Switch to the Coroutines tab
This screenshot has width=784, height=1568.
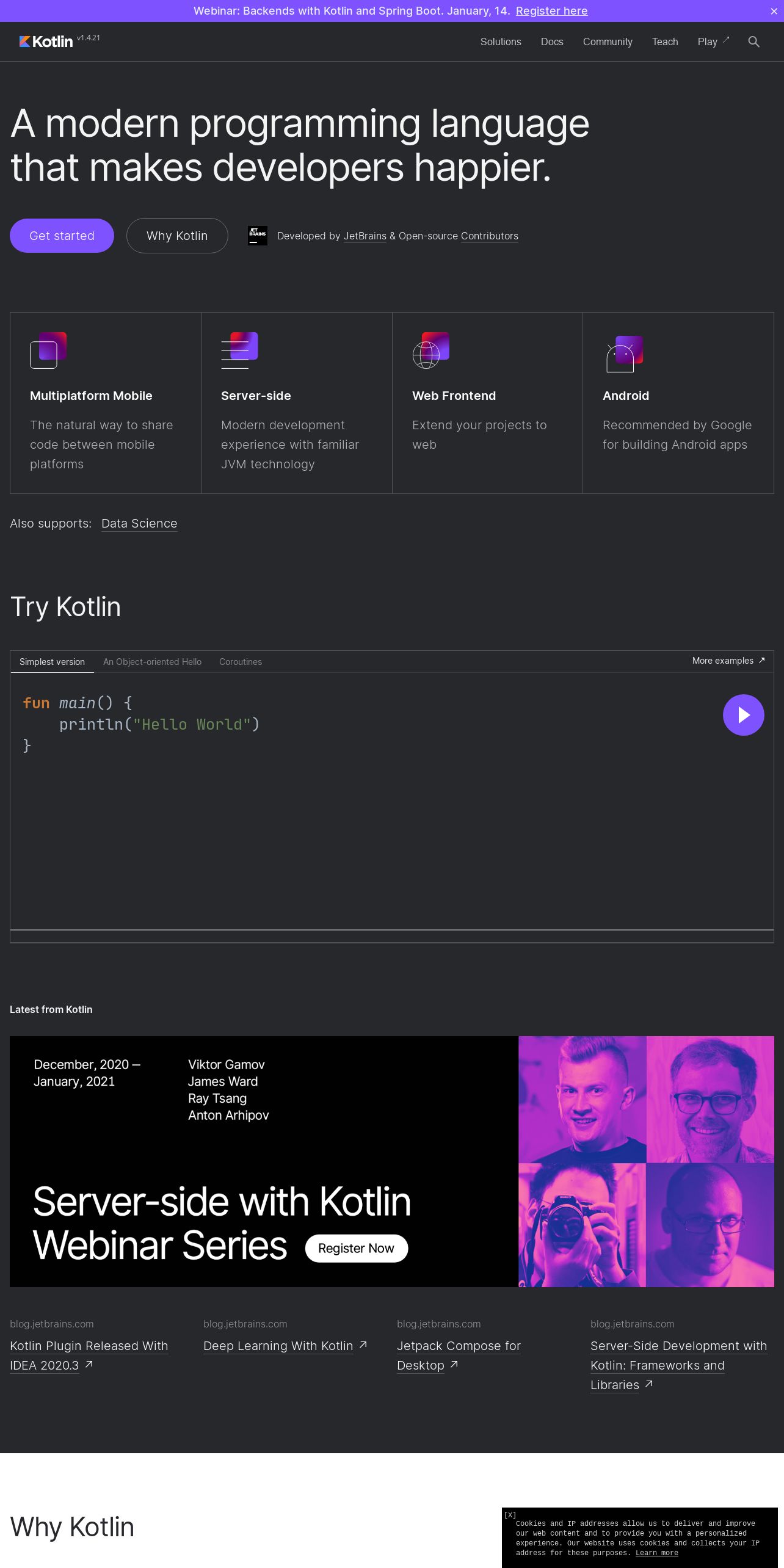241,662
